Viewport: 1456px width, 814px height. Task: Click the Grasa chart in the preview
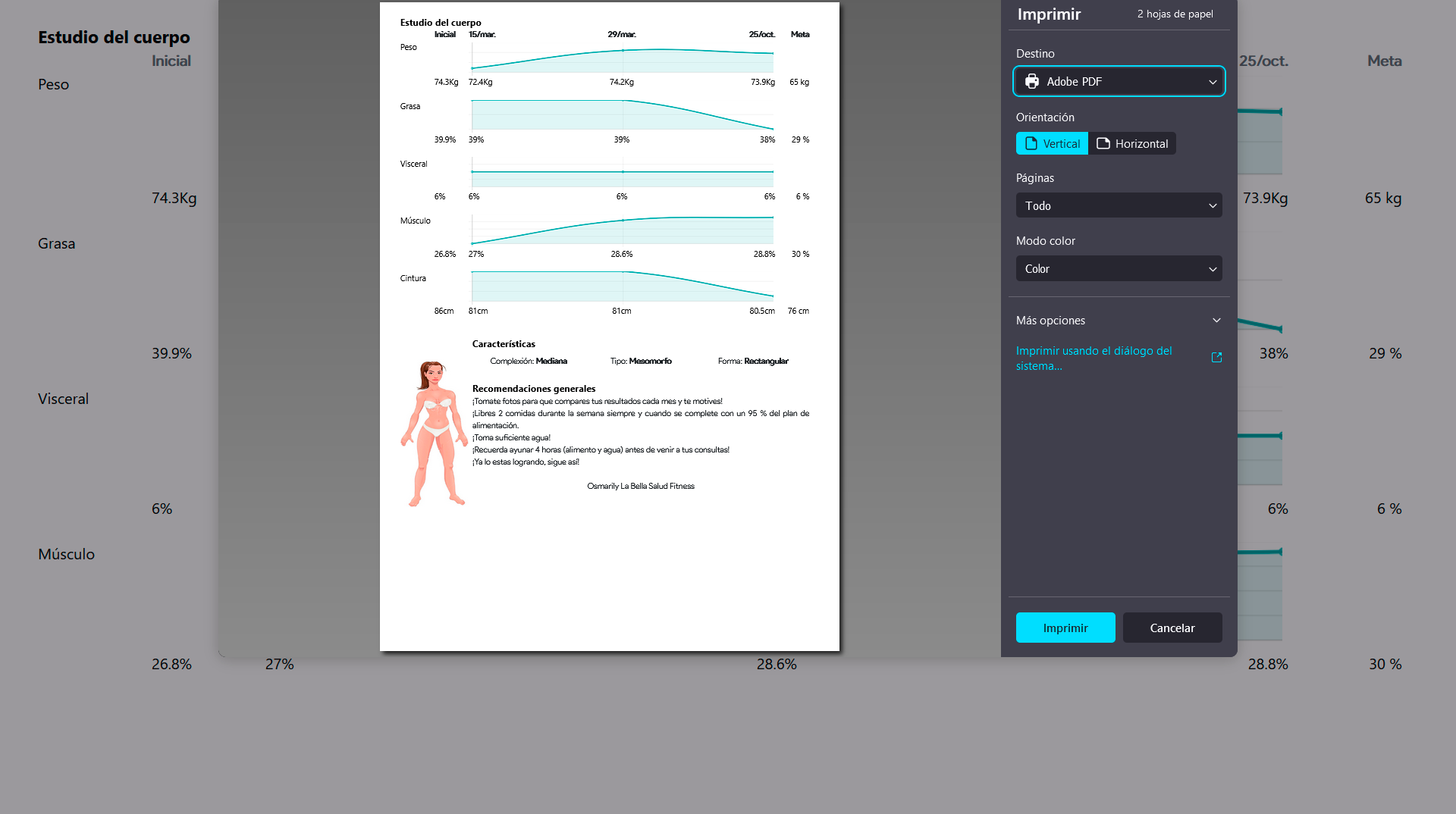pyautogui.click(x=622, y=114)
